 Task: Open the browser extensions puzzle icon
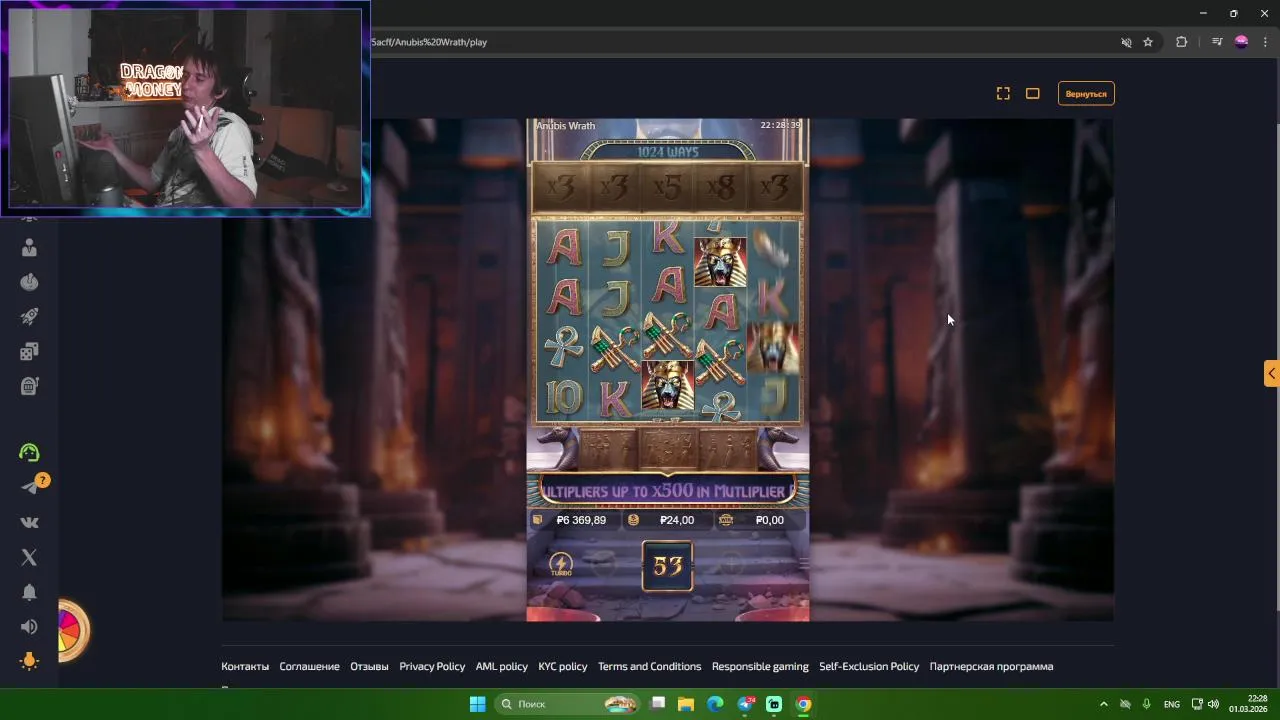pyautogui.click(x=1182, y=42)
